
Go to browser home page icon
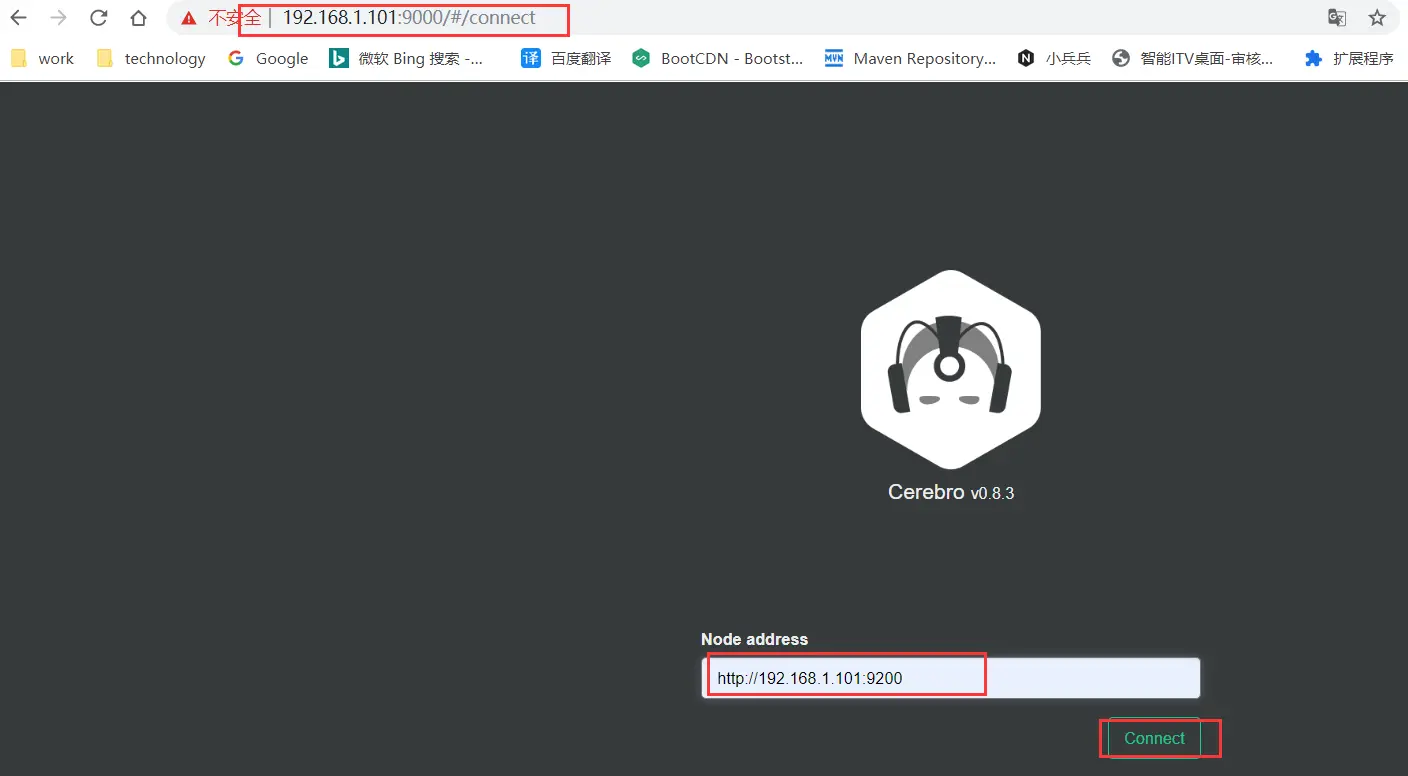(x=138, y=17)
